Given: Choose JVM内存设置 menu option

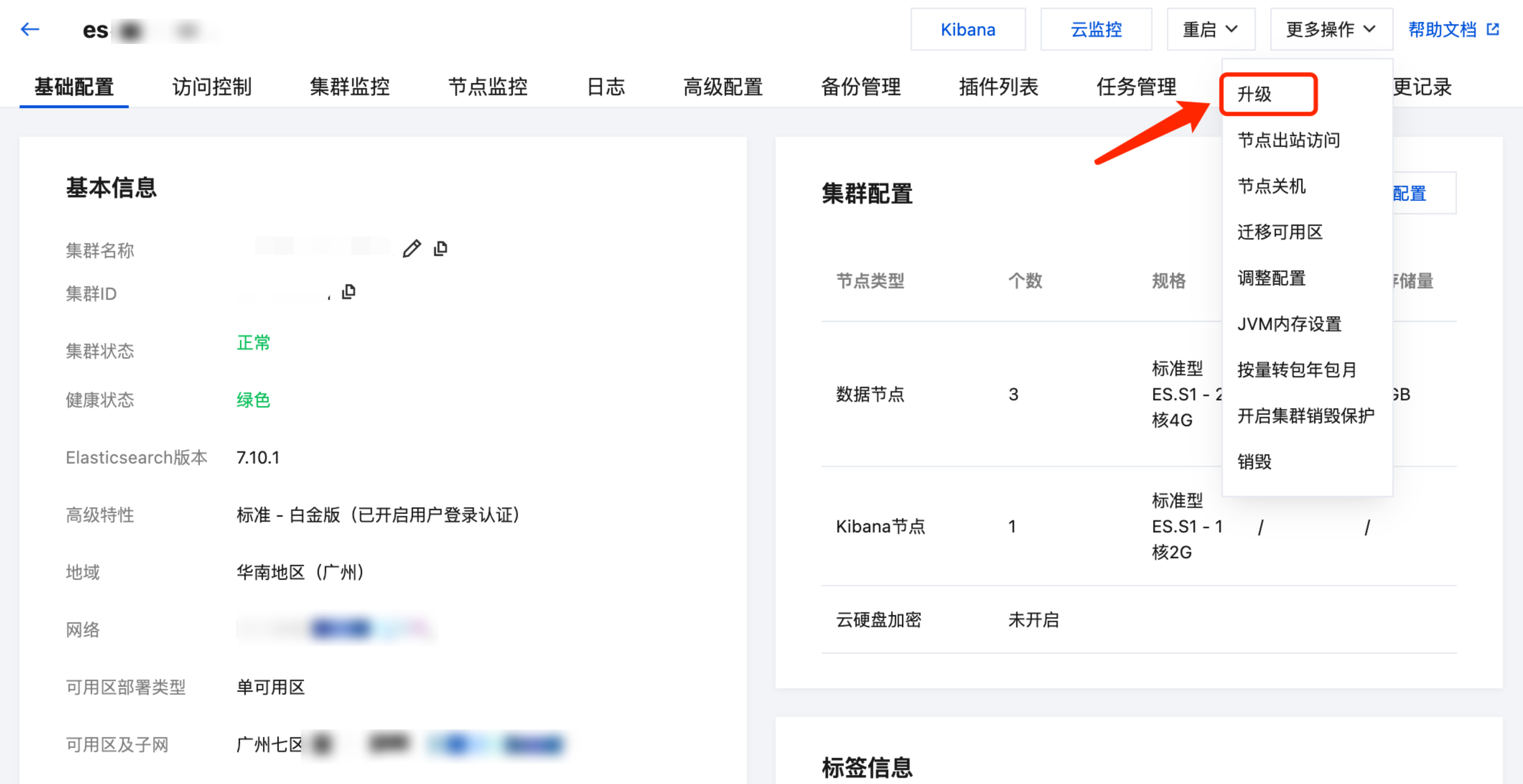Looking at the screenshot, I should pos(1289,324).
